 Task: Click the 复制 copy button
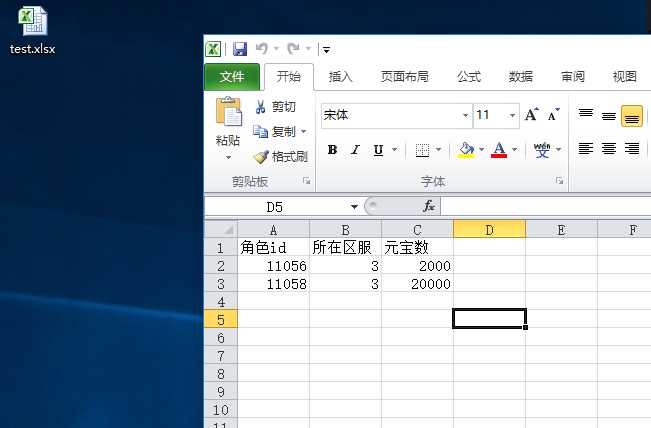(275, 132)
